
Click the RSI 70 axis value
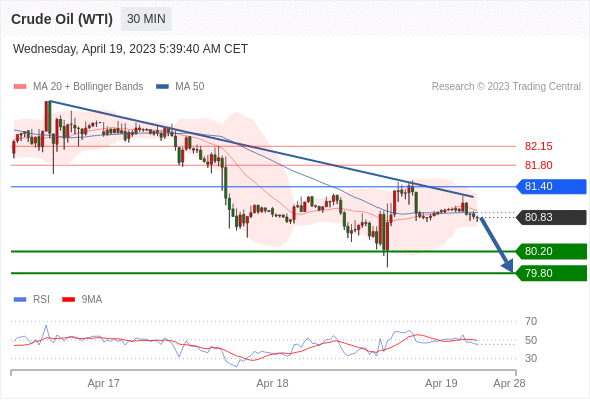[531, 321]
